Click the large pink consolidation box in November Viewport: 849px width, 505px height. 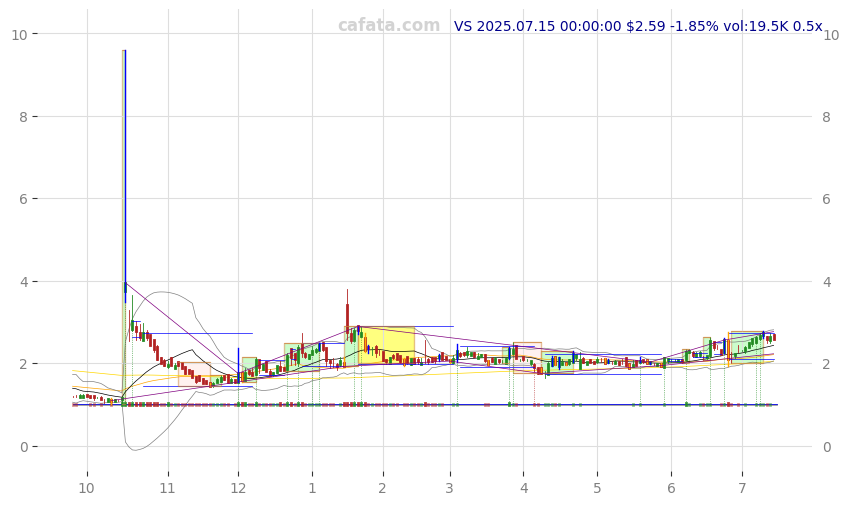click(x=194, y=374)
